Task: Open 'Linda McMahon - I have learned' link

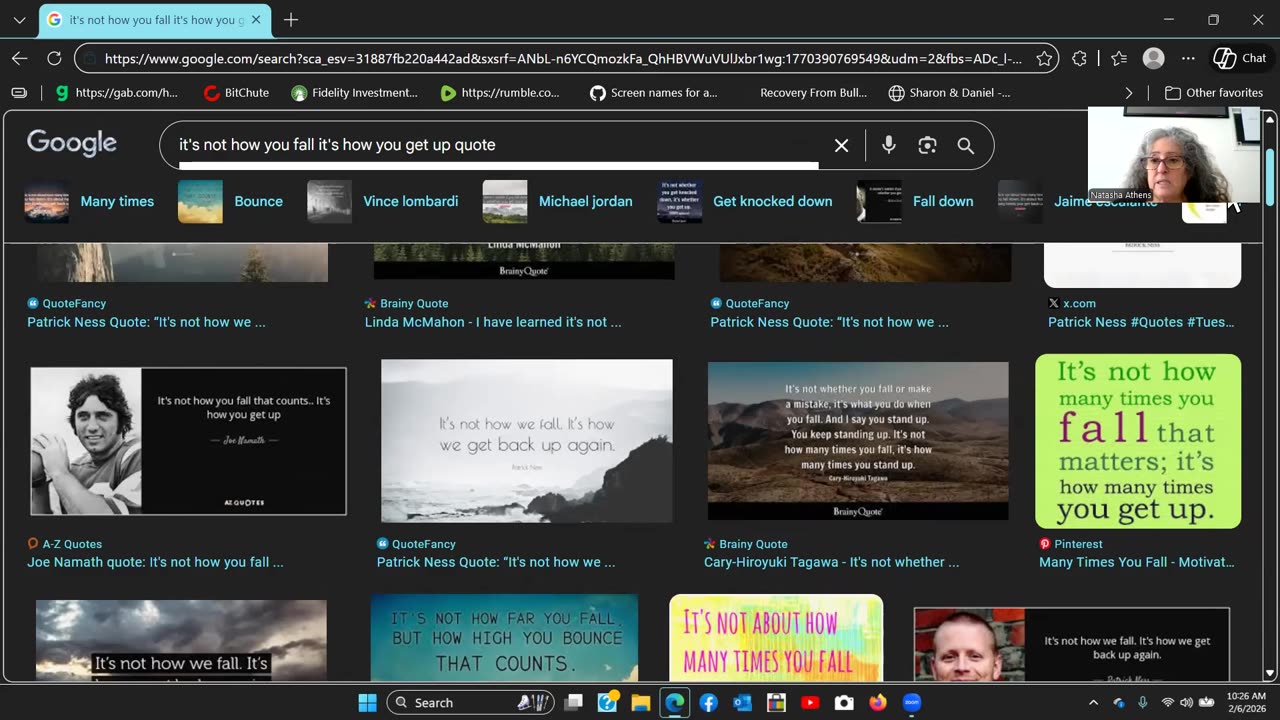Action: [x=493, y=322]
